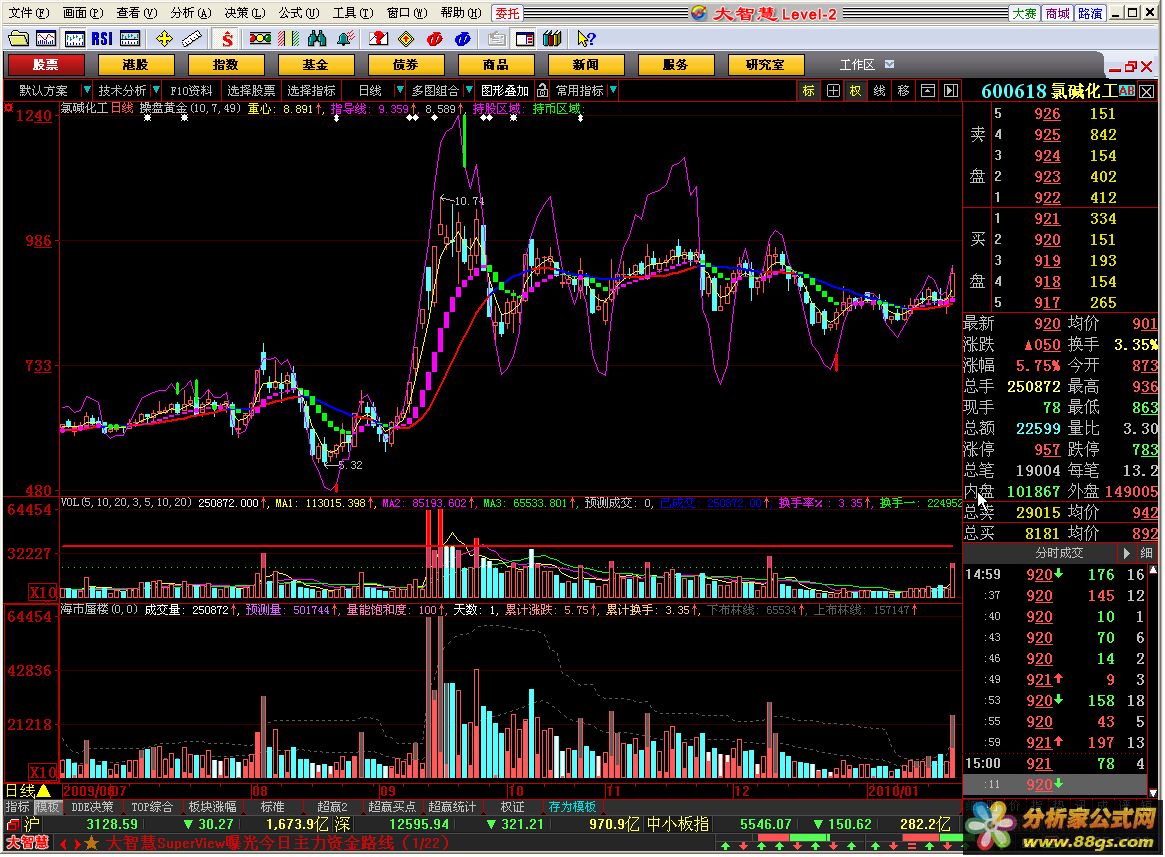1165x857 pixels.
Task: Open the 默认方案 dropdown arrow
Action: point(86,90)
